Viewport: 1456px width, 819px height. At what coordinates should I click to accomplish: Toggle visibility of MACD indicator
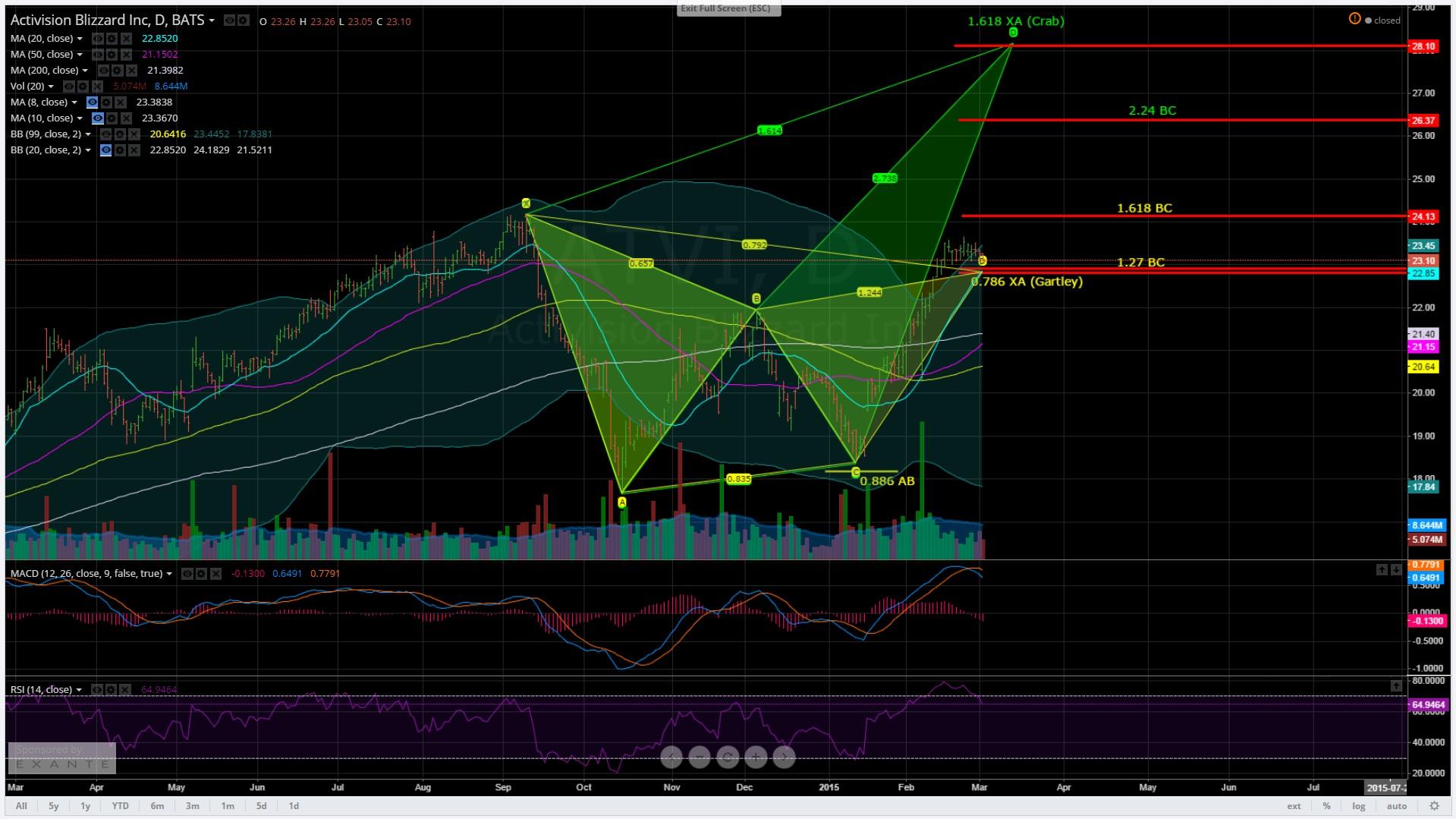(x=187, y=574)
